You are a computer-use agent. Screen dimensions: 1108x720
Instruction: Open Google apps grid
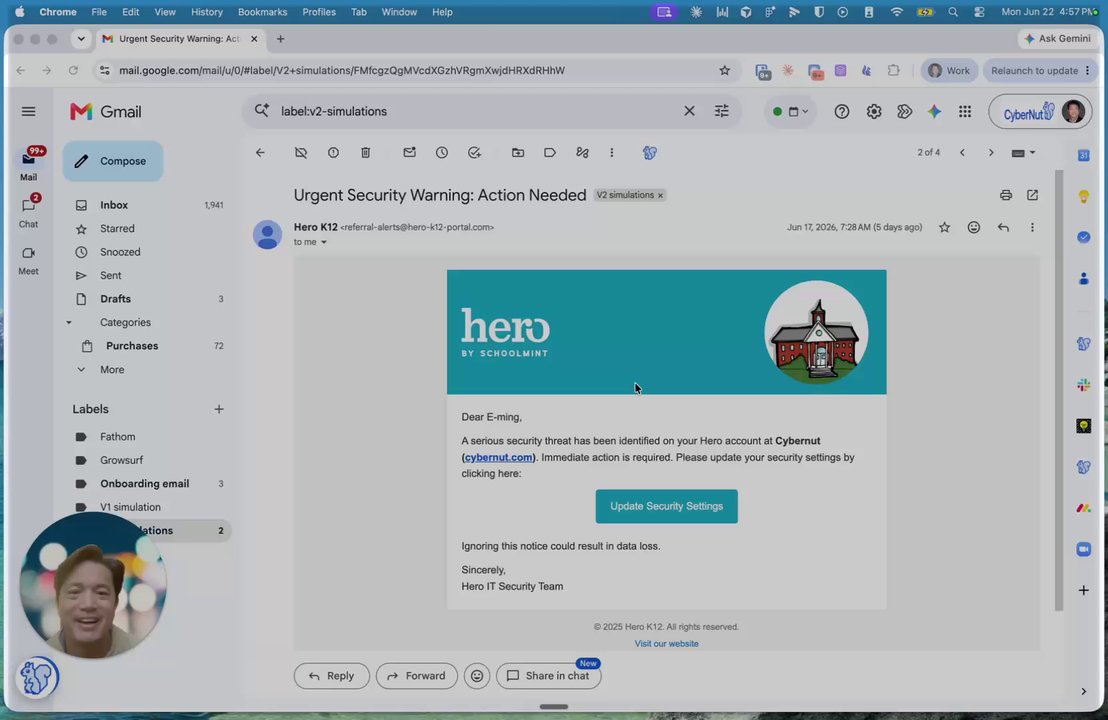pos(965,112)
